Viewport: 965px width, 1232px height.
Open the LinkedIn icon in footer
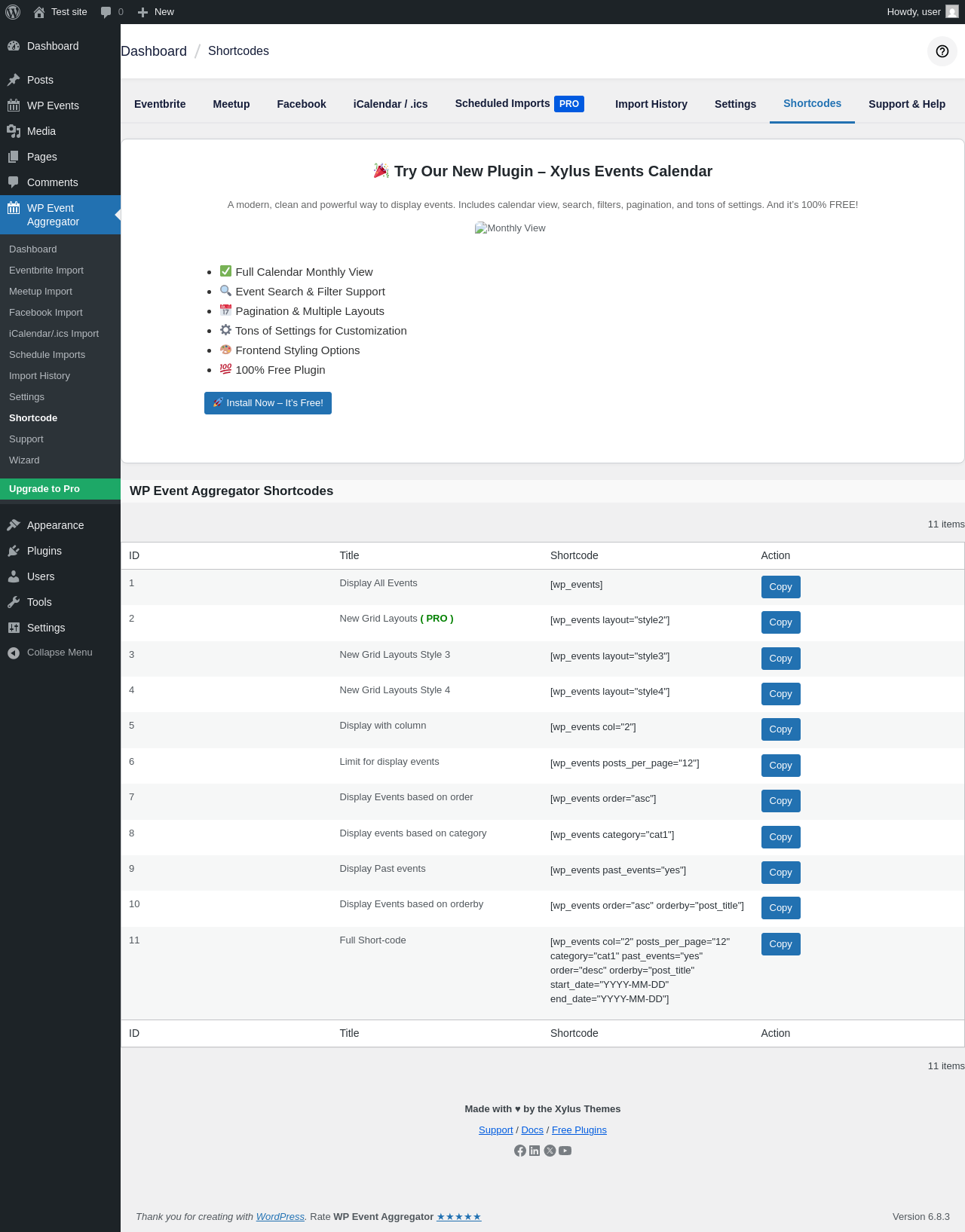pyautogui.click(x=535, y=1151)
